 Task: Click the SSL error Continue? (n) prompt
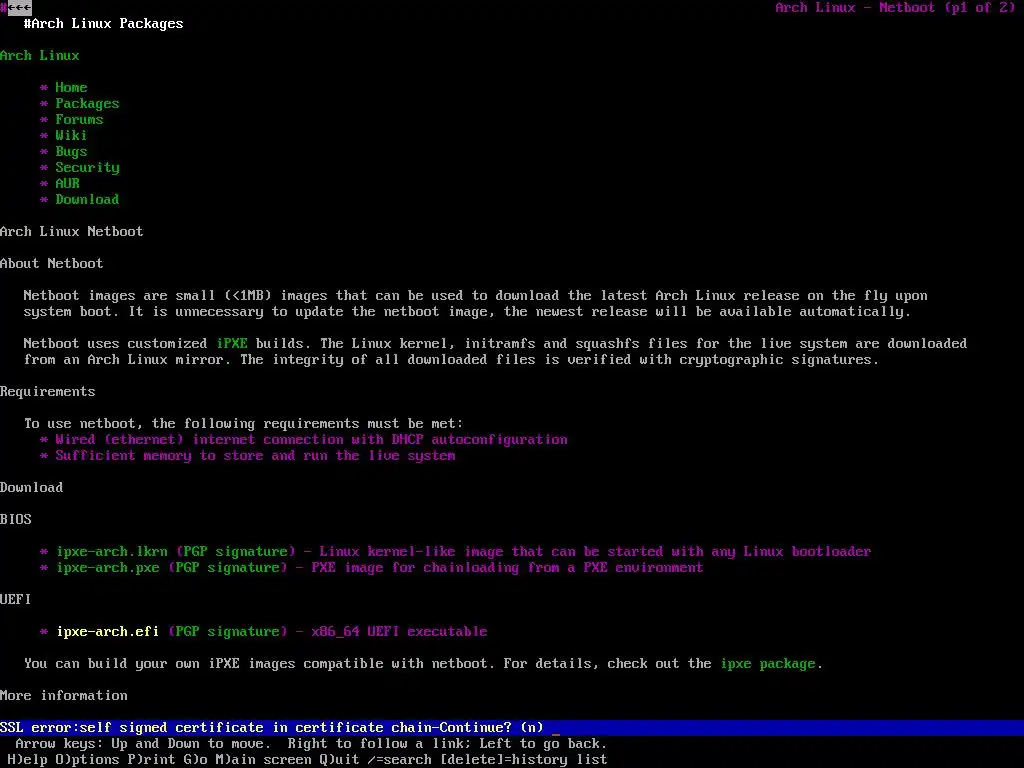tap(512, 728)
